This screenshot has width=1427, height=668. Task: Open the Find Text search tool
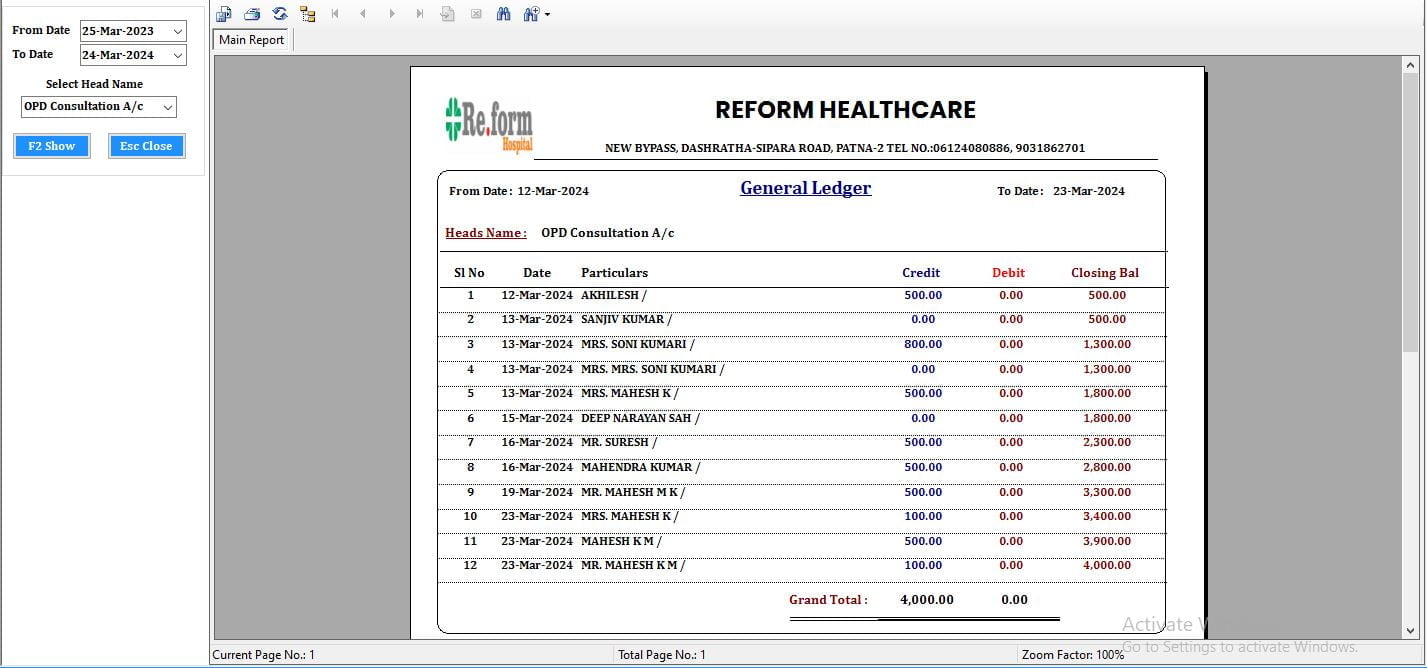[x=504, y=13]
